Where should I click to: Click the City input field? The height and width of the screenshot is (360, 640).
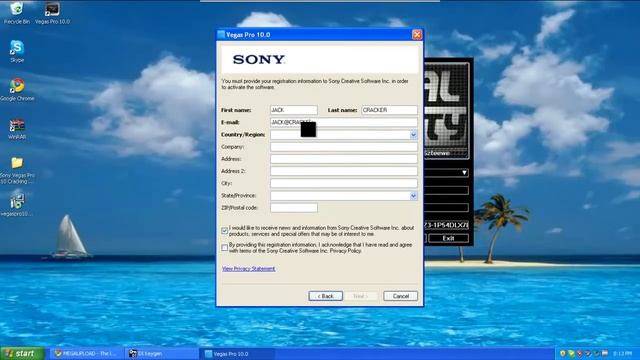[344, 183]
